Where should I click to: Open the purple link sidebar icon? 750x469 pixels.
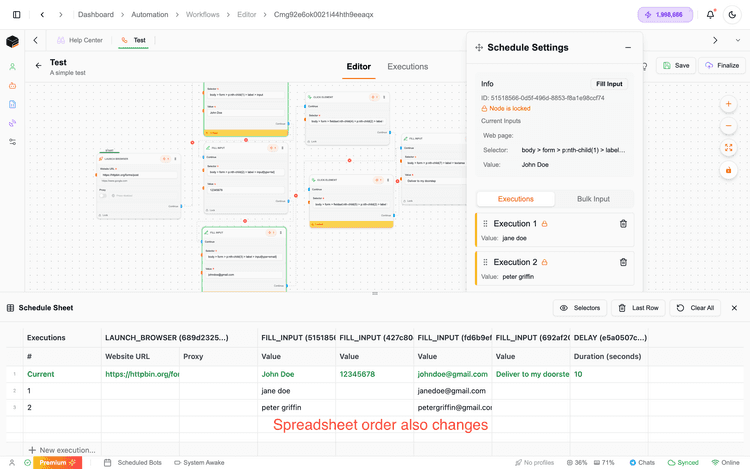click(x=12, y=123)
